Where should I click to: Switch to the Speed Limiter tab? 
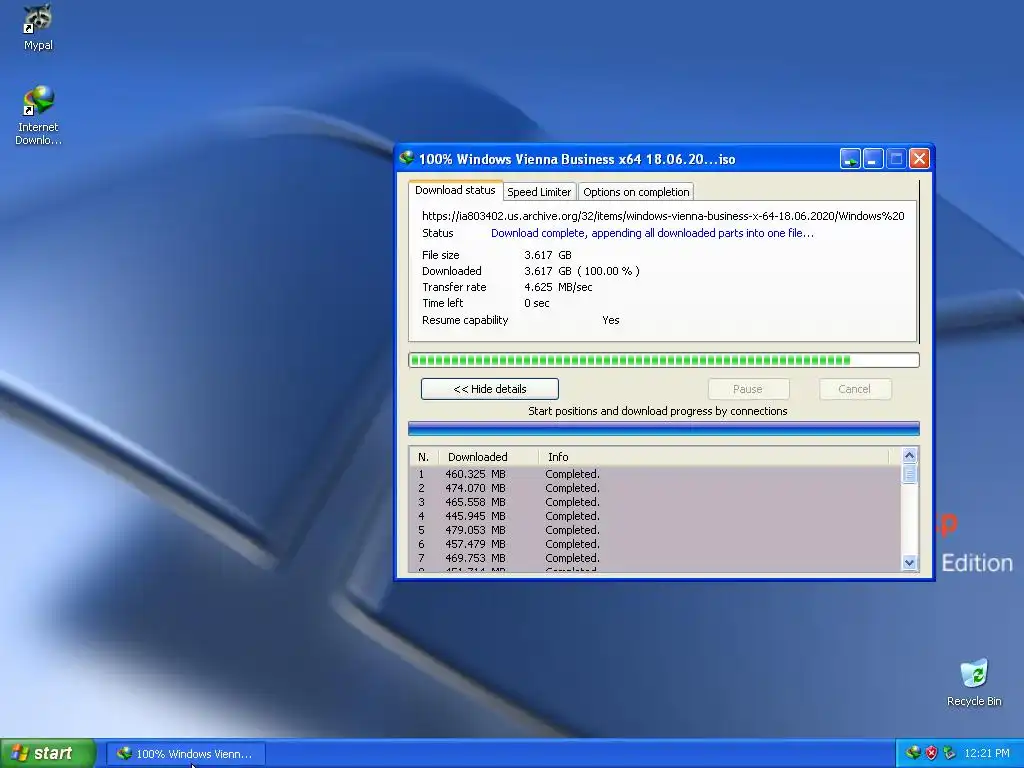539,192
